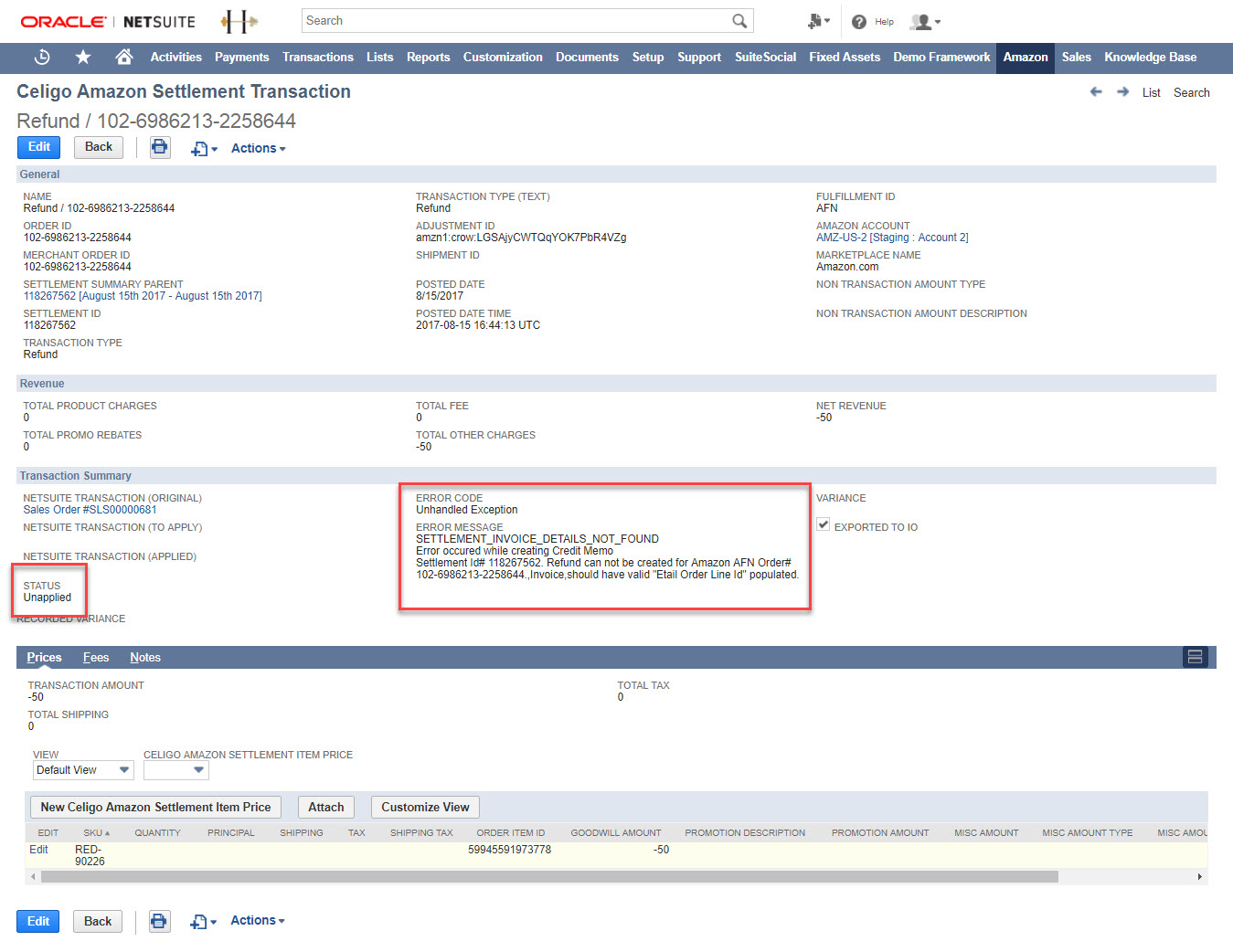Sort by Quantity column header
Viewport: 1233px width, 952px height.
pyautogui.click(x=157, y=832)
